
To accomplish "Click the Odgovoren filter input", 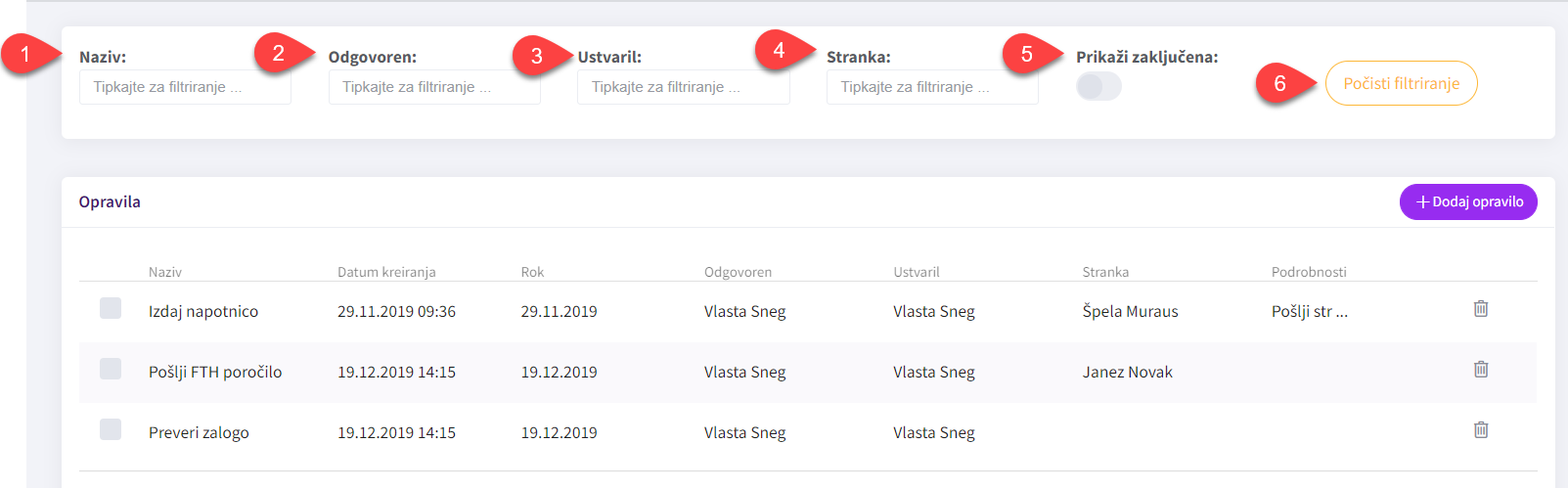I will coord(434,87).
